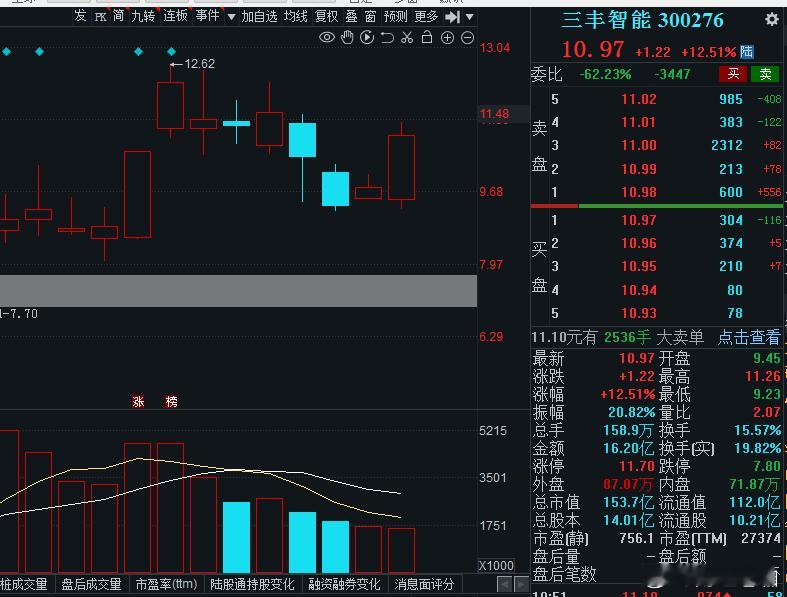Viewport: 787px width, 597px height.
Task: Click the 三丰智能 300276 stock title
Action: click(x=642, y=20)
